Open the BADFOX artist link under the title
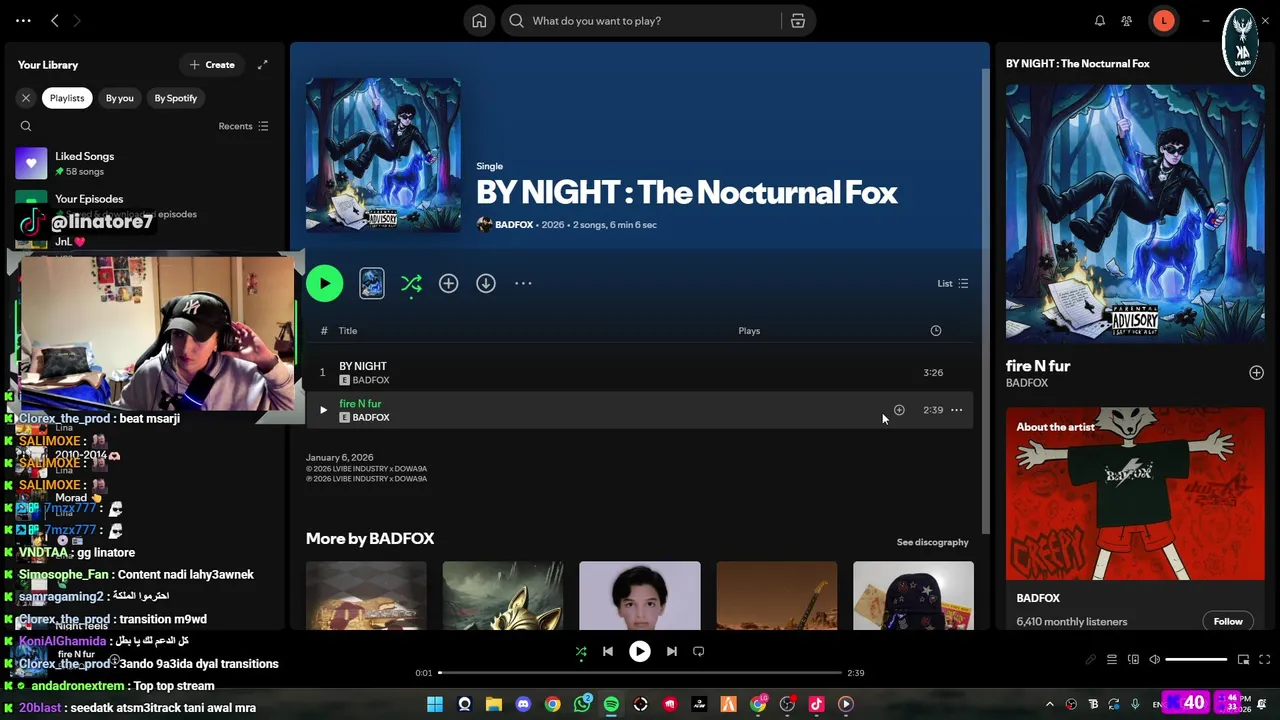1280x720 pixels. tap(514, 225)
